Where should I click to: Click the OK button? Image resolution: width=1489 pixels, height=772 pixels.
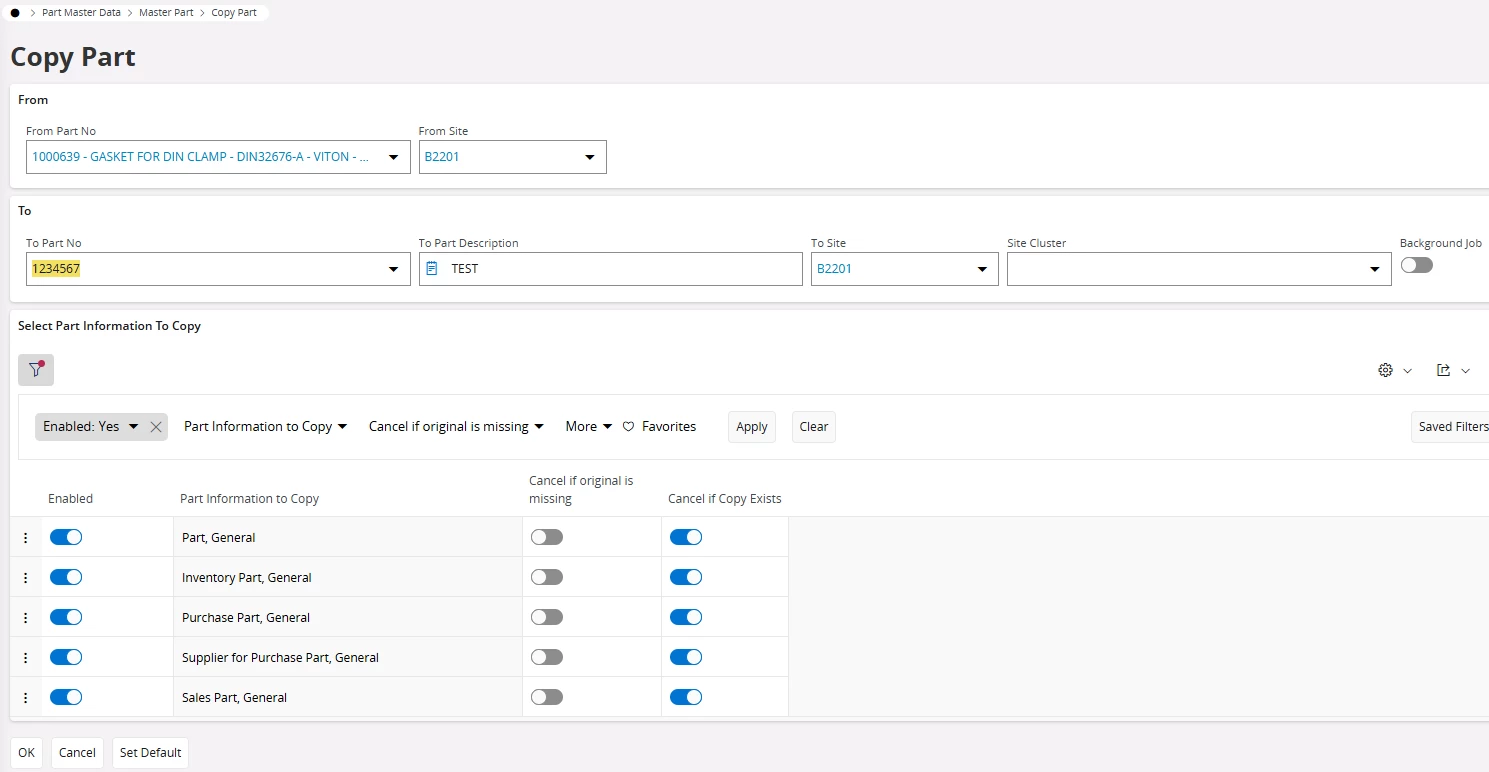coord(26,753)
